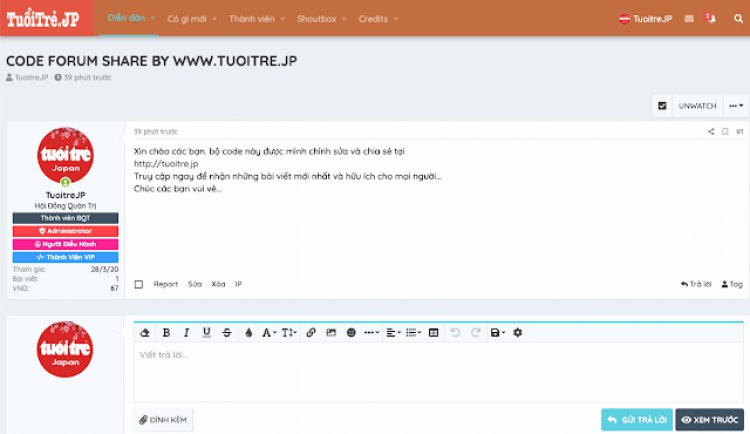Click the Thành viên BQT badge
This screenshot has width=750, height=434.
coord(66,218)
